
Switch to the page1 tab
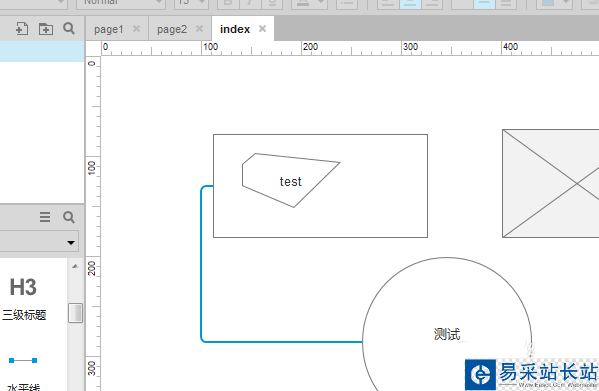(109, 29)
